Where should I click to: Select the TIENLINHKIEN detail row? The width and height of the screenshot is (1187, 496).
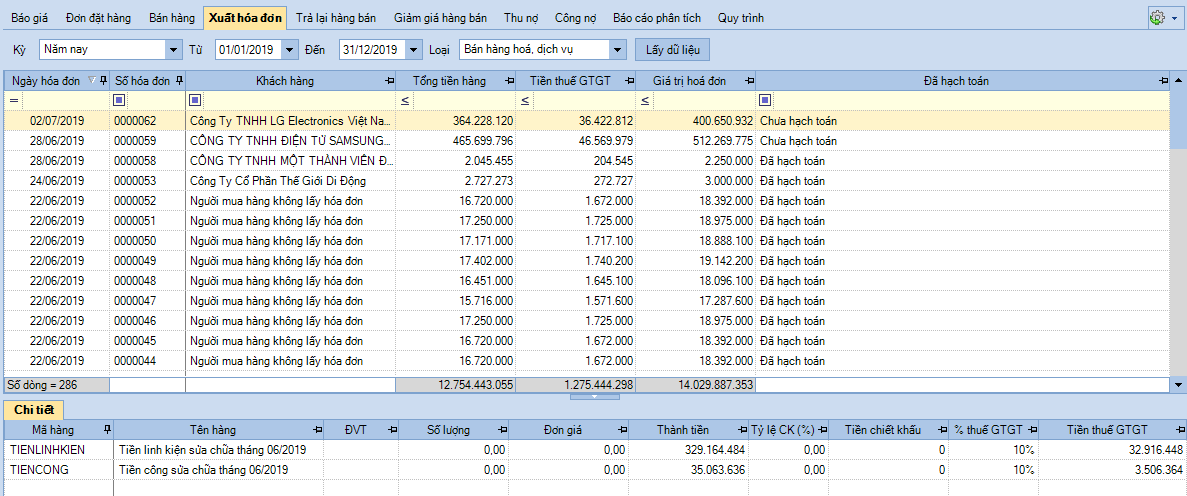(594, 449)
